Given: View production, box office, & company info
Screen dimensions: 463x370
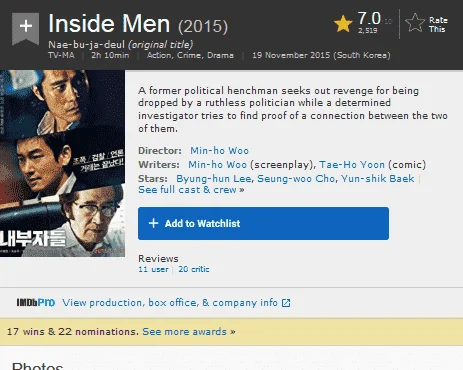Looking at the screenshot, I should click(x=170, y=303).
